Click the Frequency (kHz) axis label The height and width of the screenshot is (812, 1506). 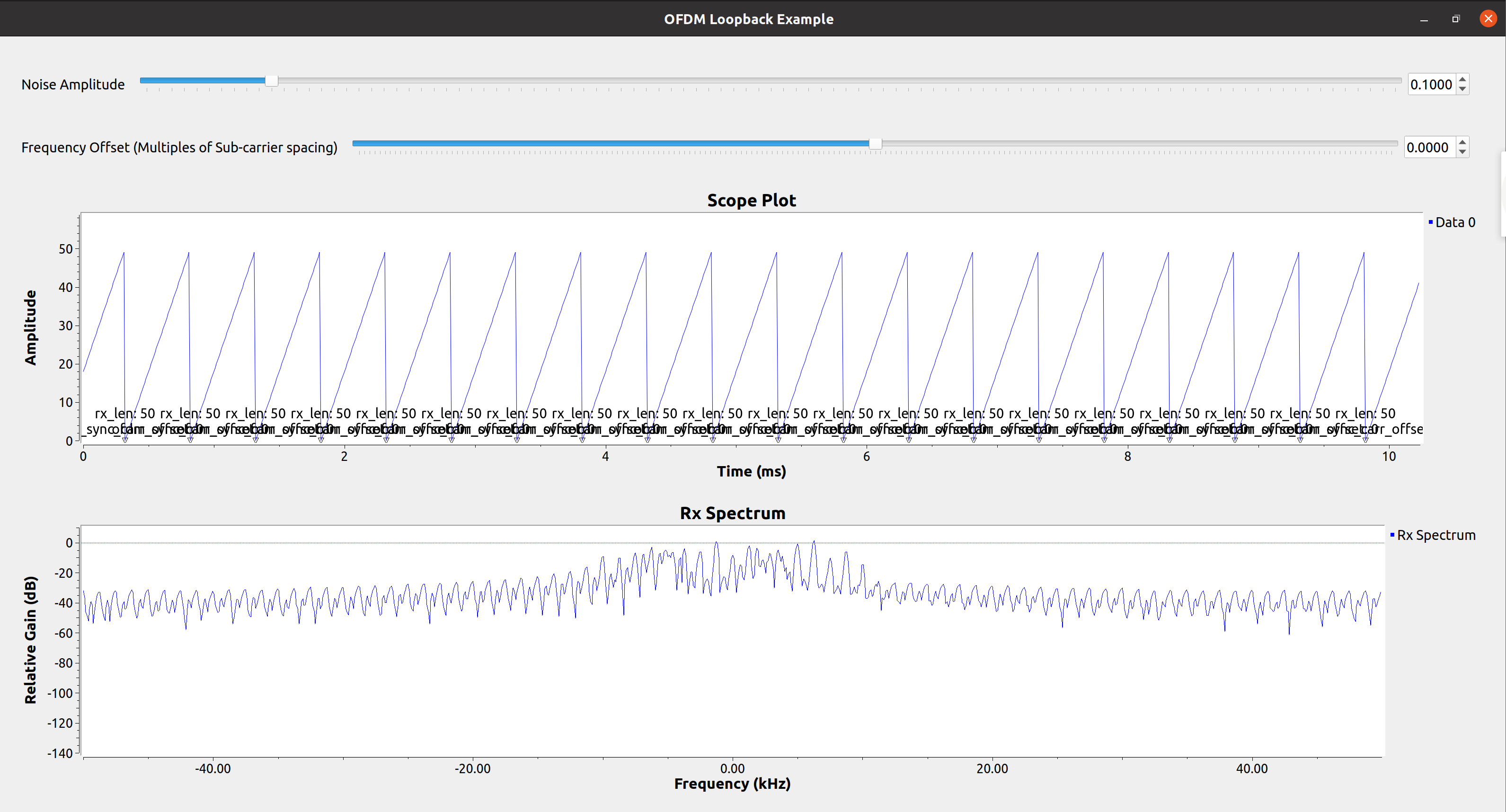click(732, 783)
